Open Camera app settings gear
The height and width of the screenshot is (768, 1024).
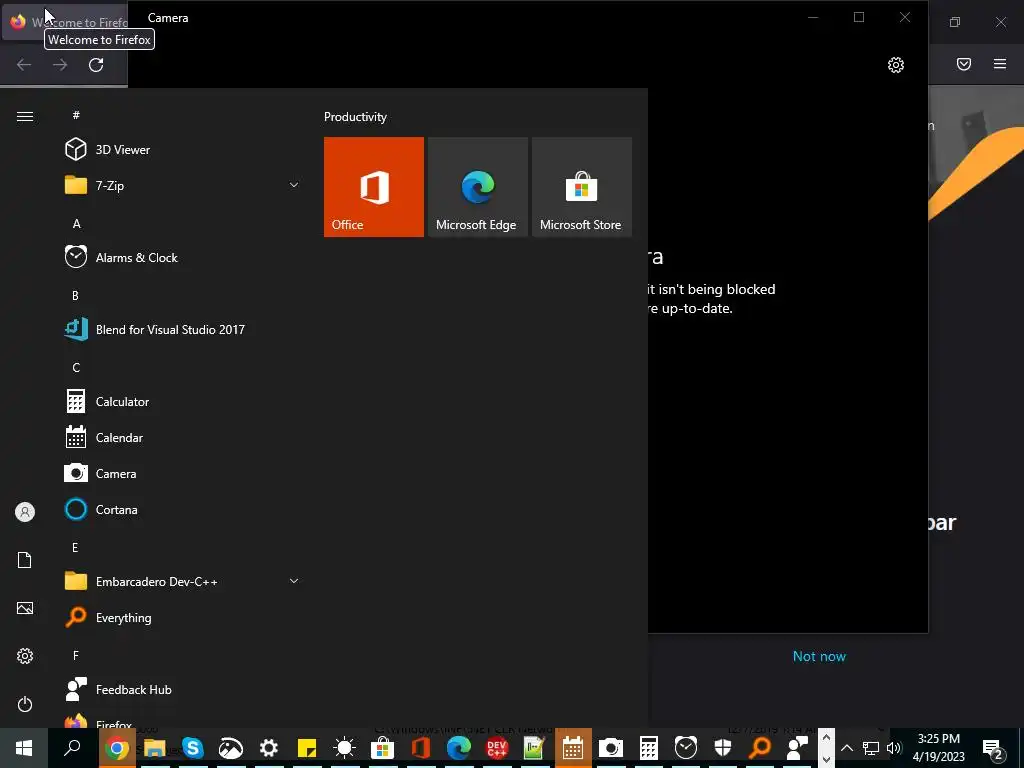click(x=896, y=65)
